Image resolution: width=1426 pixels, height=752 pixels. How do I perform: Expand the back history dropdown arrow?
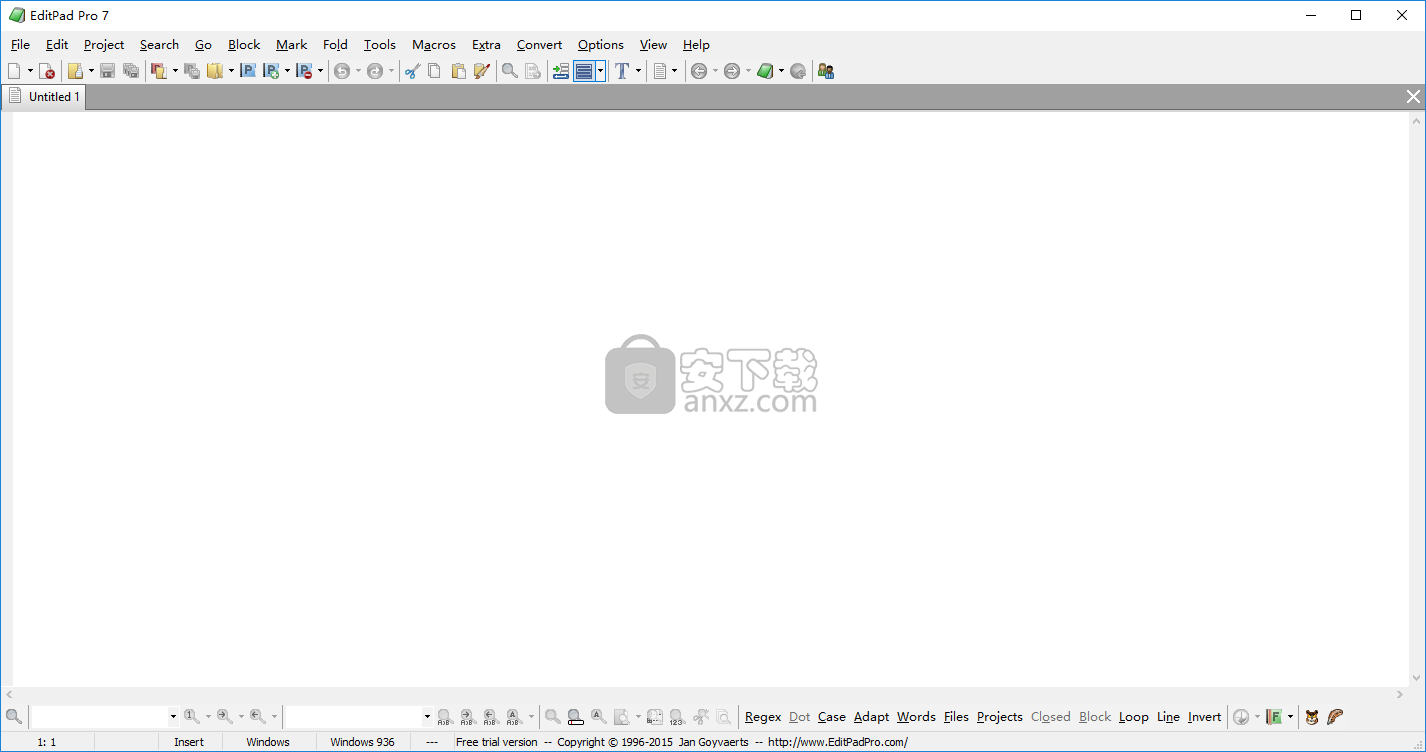[x=715, y=71]
